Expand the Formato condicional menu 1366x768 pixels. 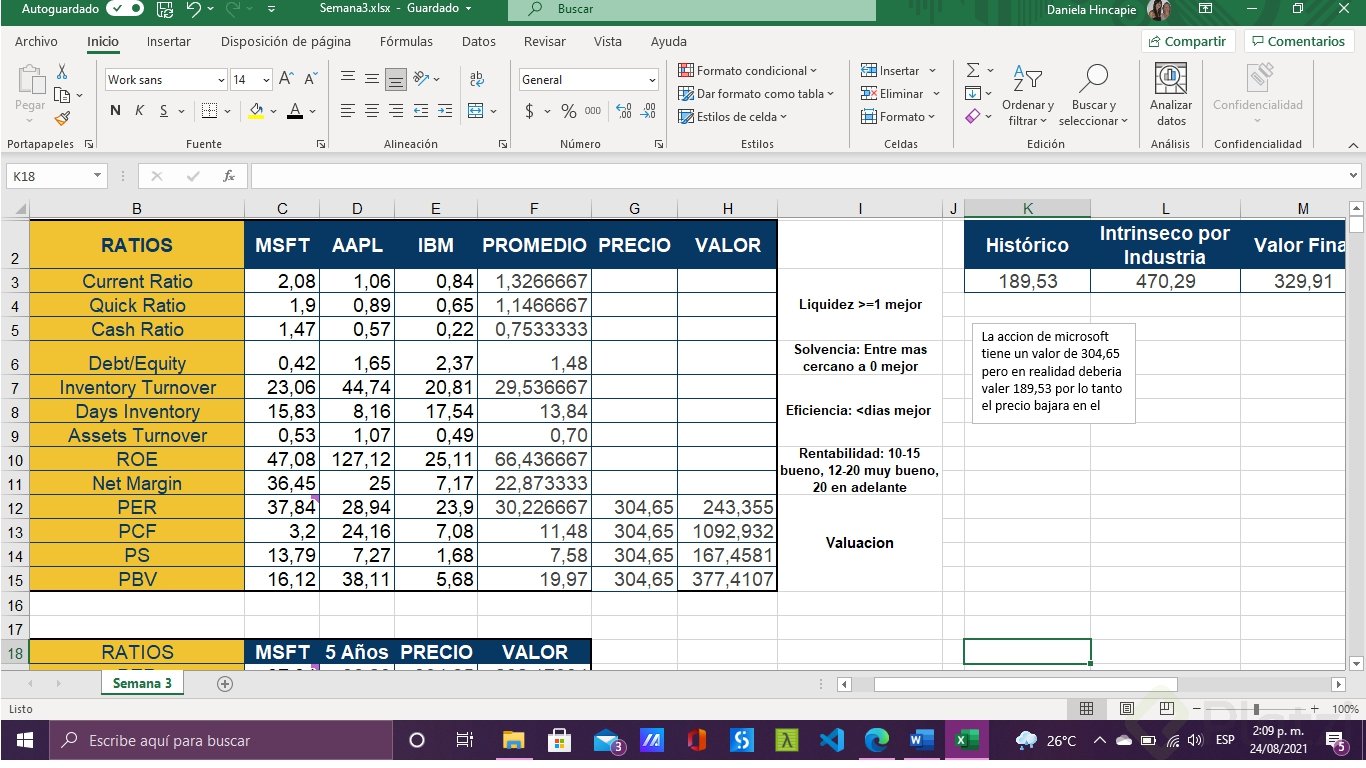pyautogui.click(x=747, y=71)
